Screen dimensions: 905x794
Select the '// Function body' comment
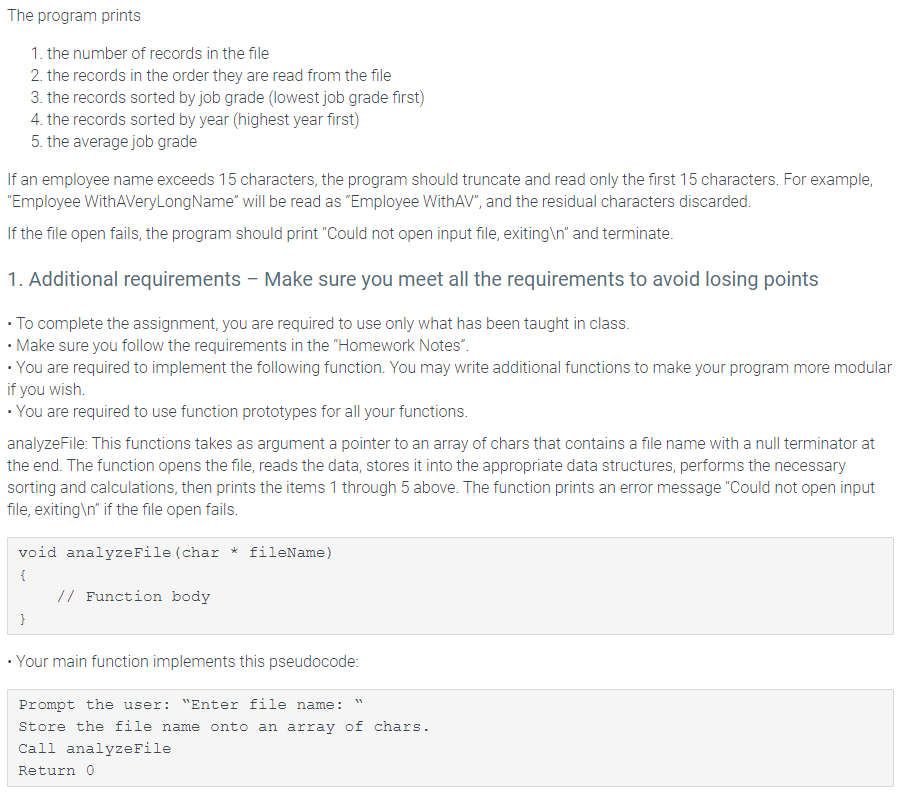pos(135,596)
